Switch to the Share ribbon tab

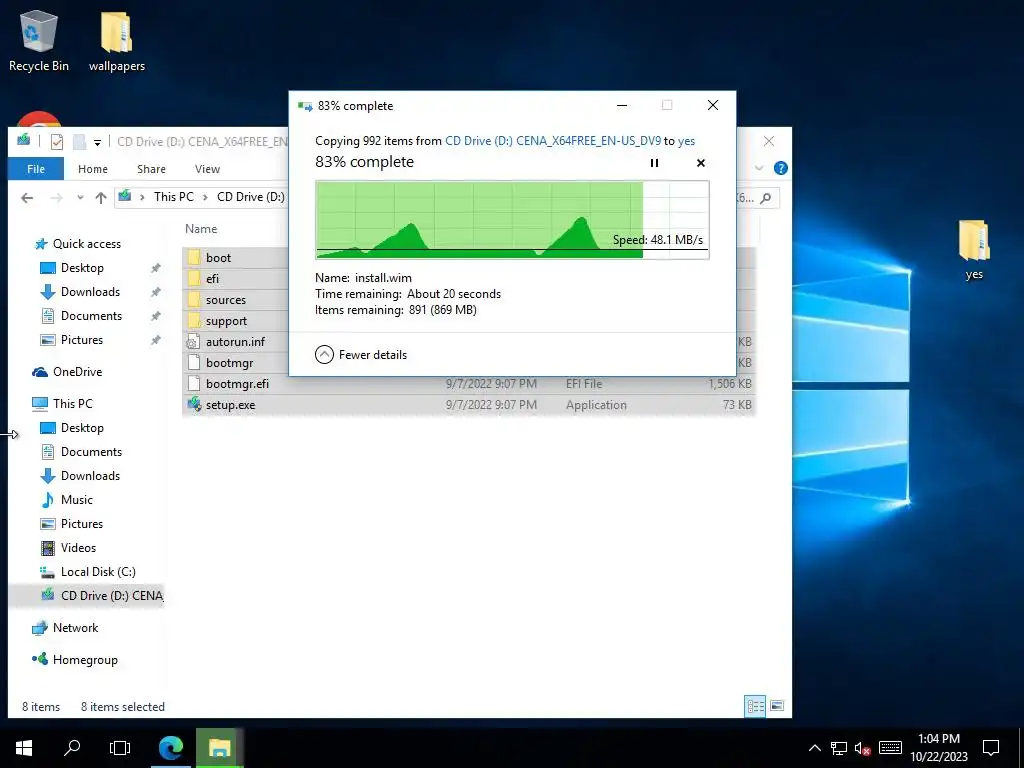click(x=151, y=168)
